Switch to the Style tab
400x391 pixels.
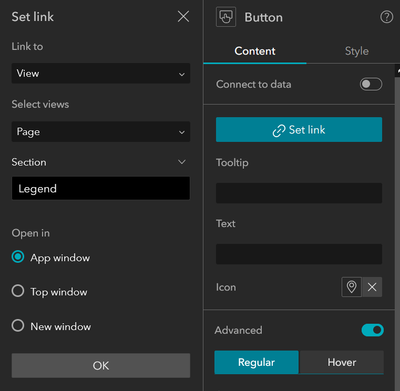(356, 51)
